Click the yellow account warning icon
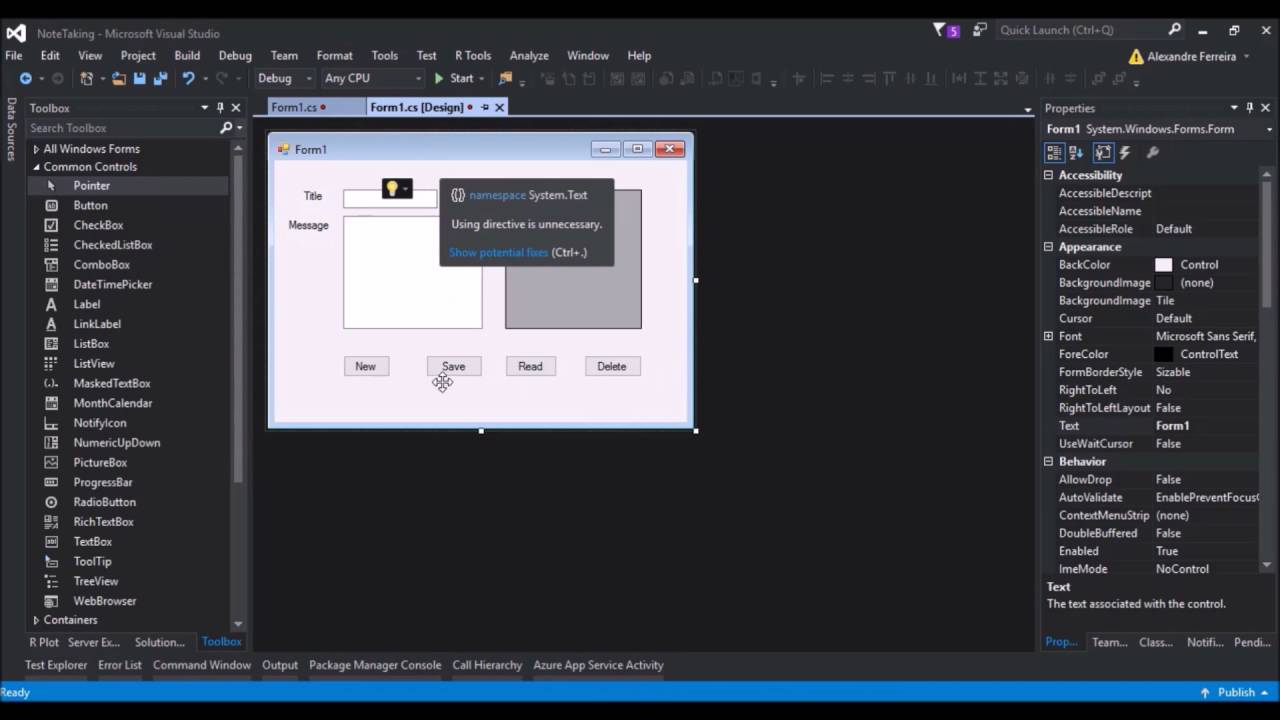 coord(1136,56)
